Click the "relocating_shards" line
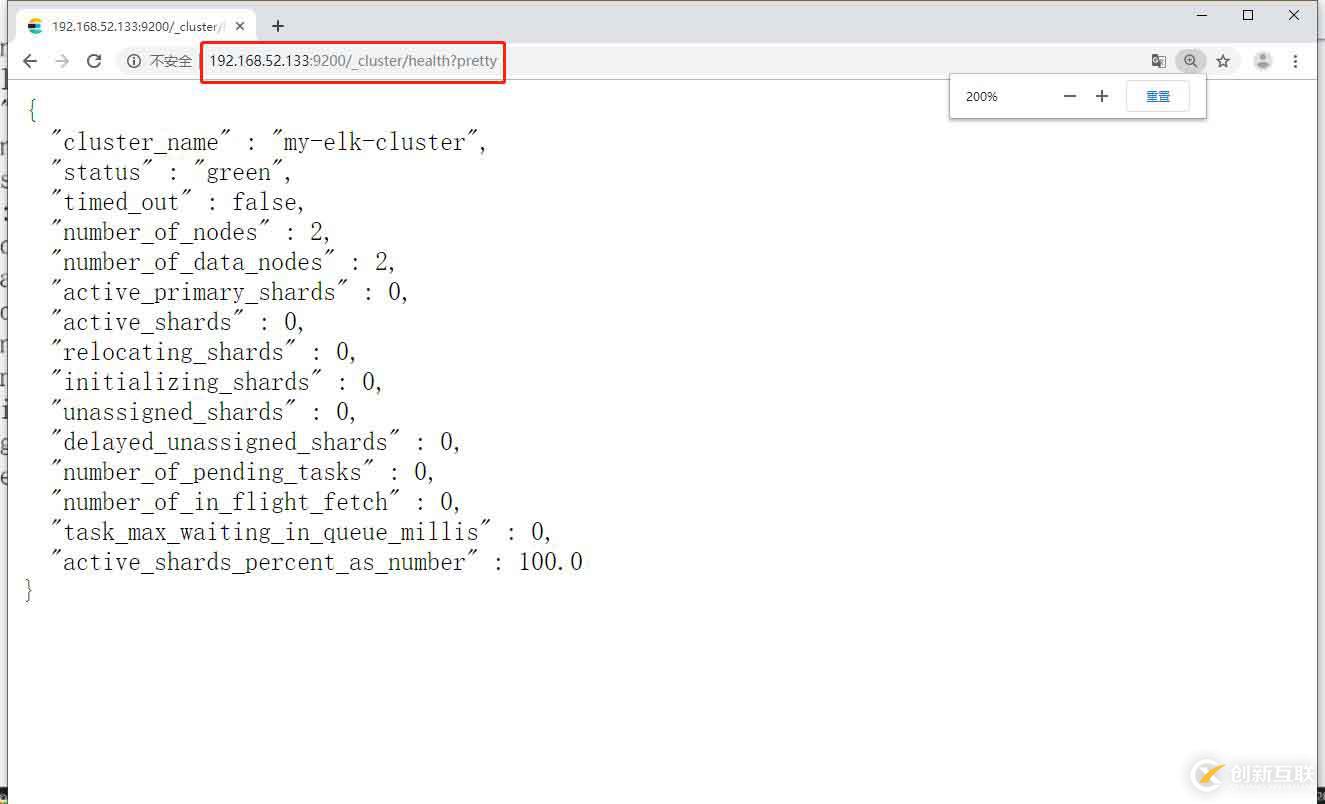 (x=204, y=352)
